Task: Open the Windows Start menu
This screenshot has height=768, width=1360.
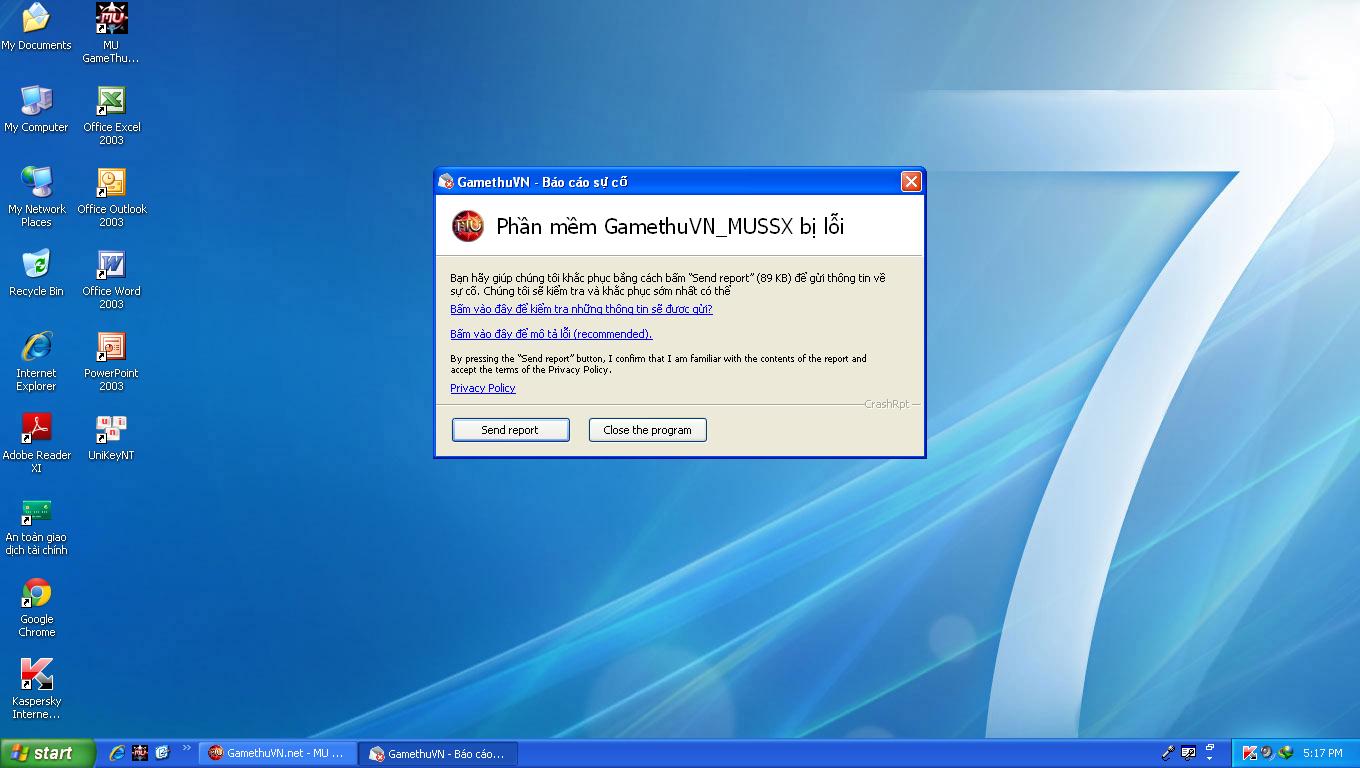Action: point(47,753)
